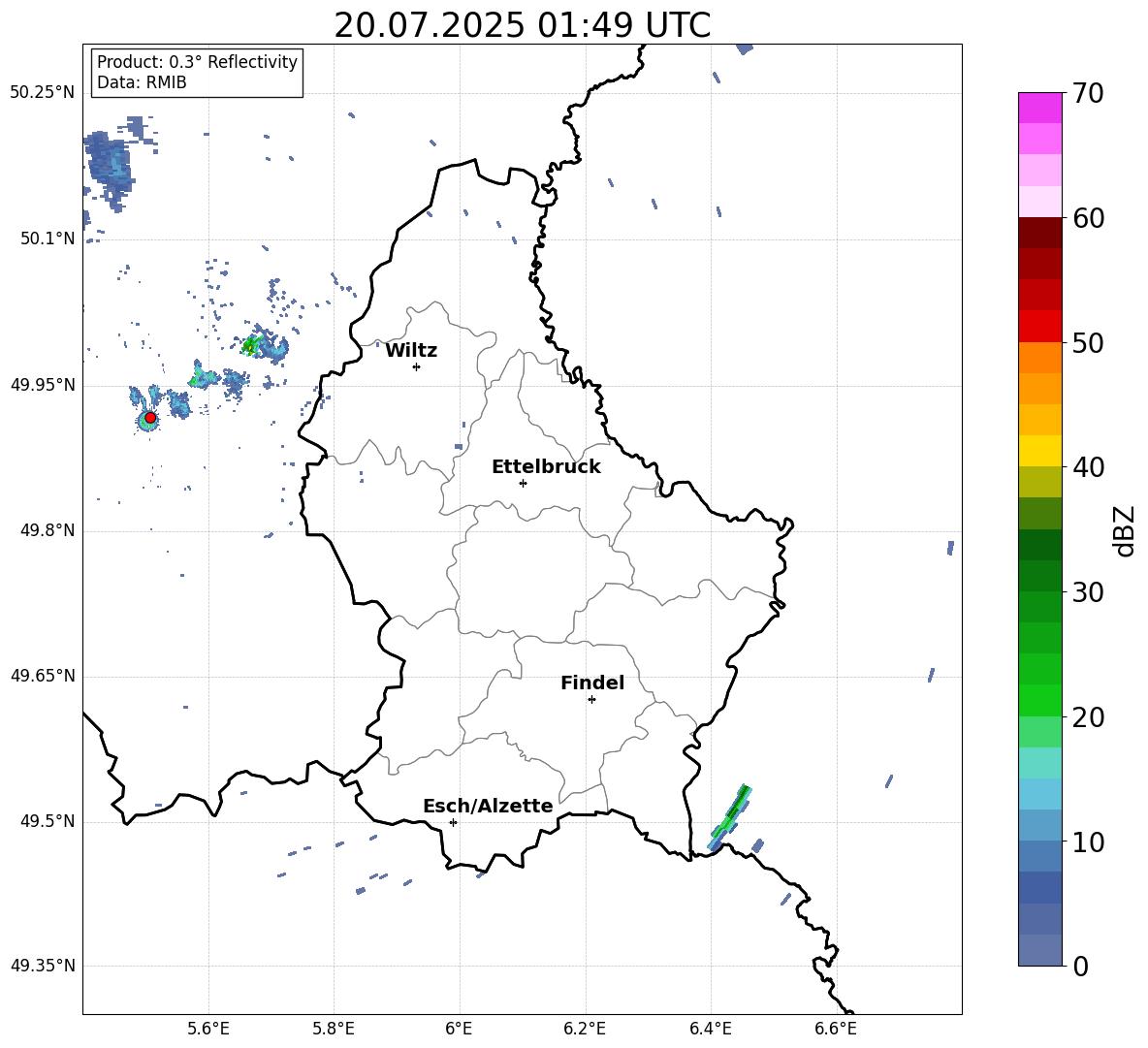Click the 70 label on the colorbar
This screenshot has width=1148, height=1048.
coord(1088,94)
